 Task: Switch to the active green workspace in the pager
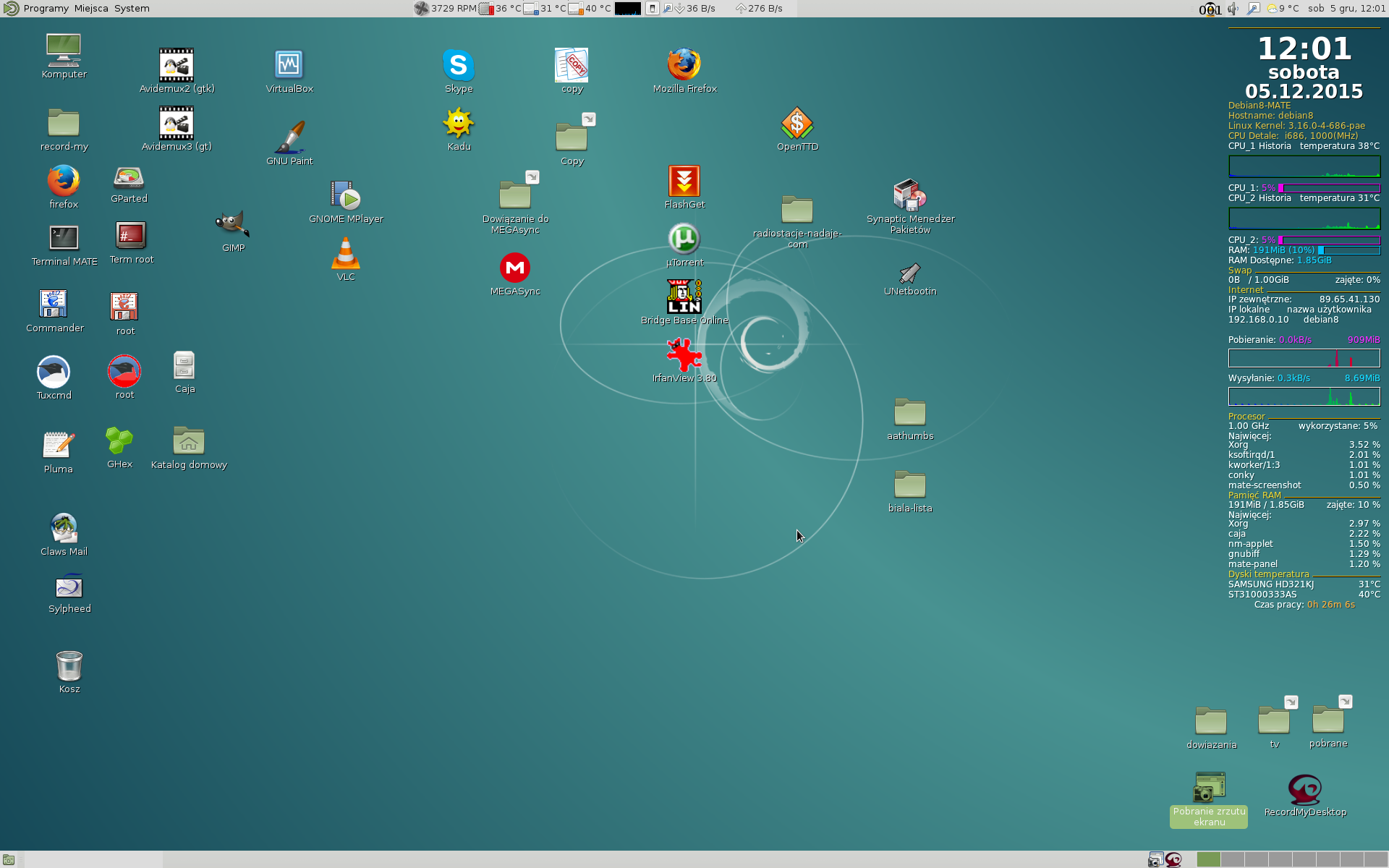click(1208, 859)
